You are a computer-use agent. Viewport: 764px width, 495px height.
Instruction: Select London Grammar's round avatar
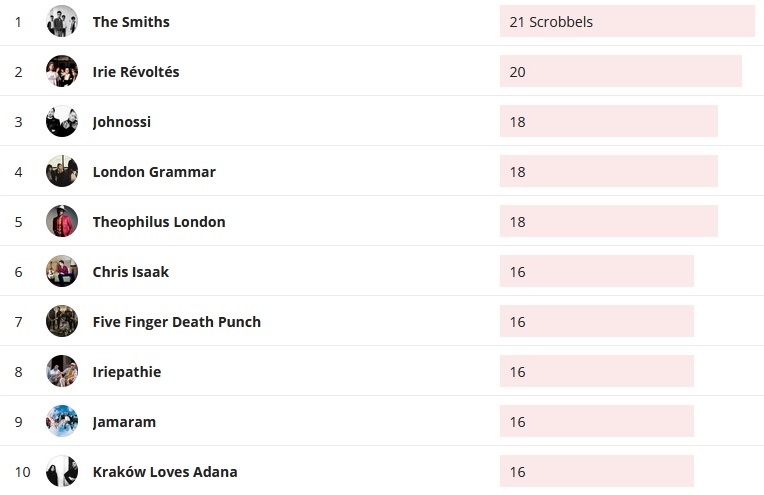pos(62,171)
